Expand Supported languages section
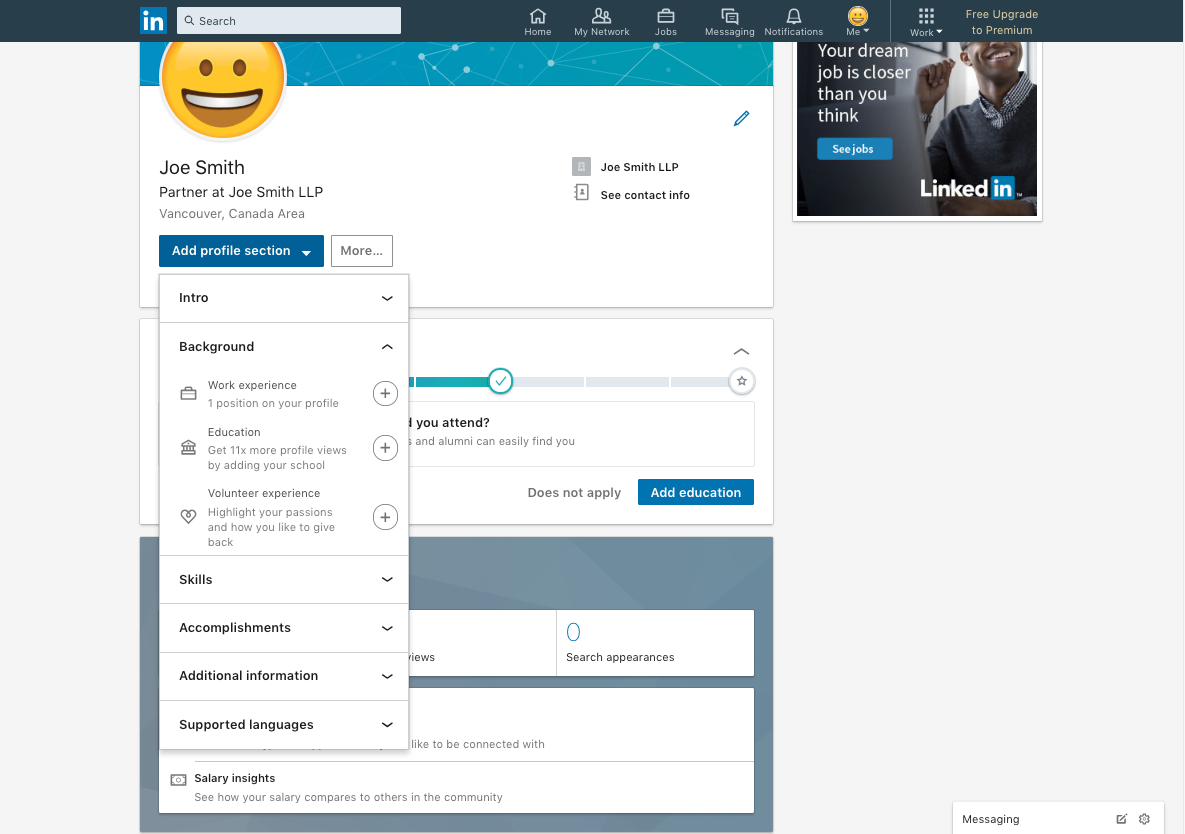The height and width of the screenshot is (834, 1185). tap(284, 724)
